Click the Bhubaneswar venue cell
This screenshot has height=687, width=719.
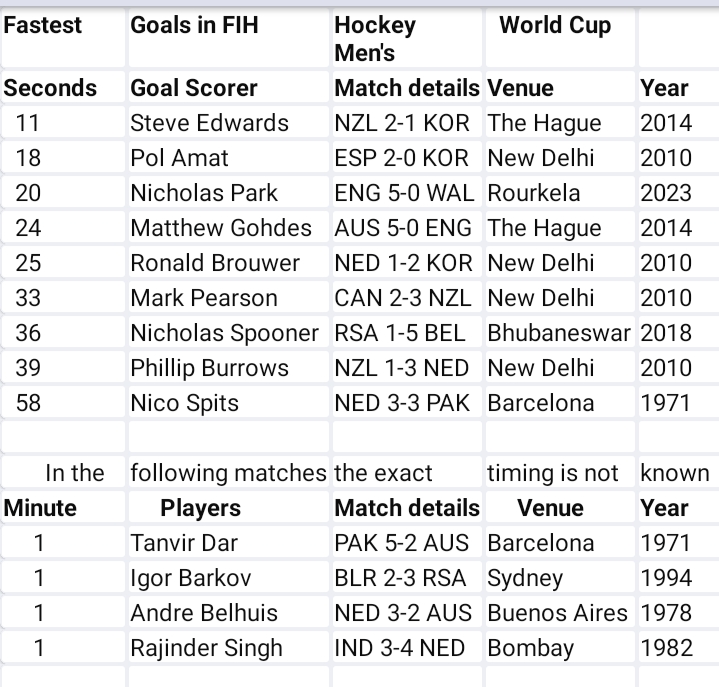(559, 334)
